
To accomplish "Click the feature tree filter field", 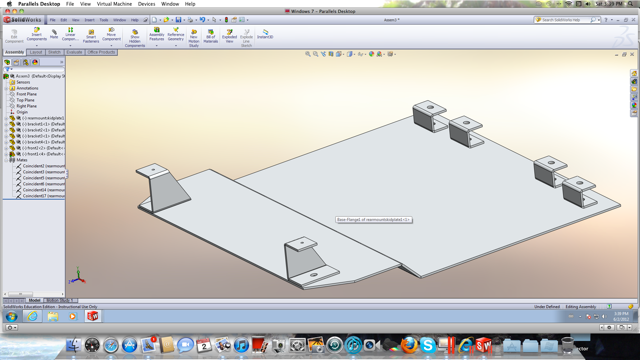I will (x=35, y=69).
